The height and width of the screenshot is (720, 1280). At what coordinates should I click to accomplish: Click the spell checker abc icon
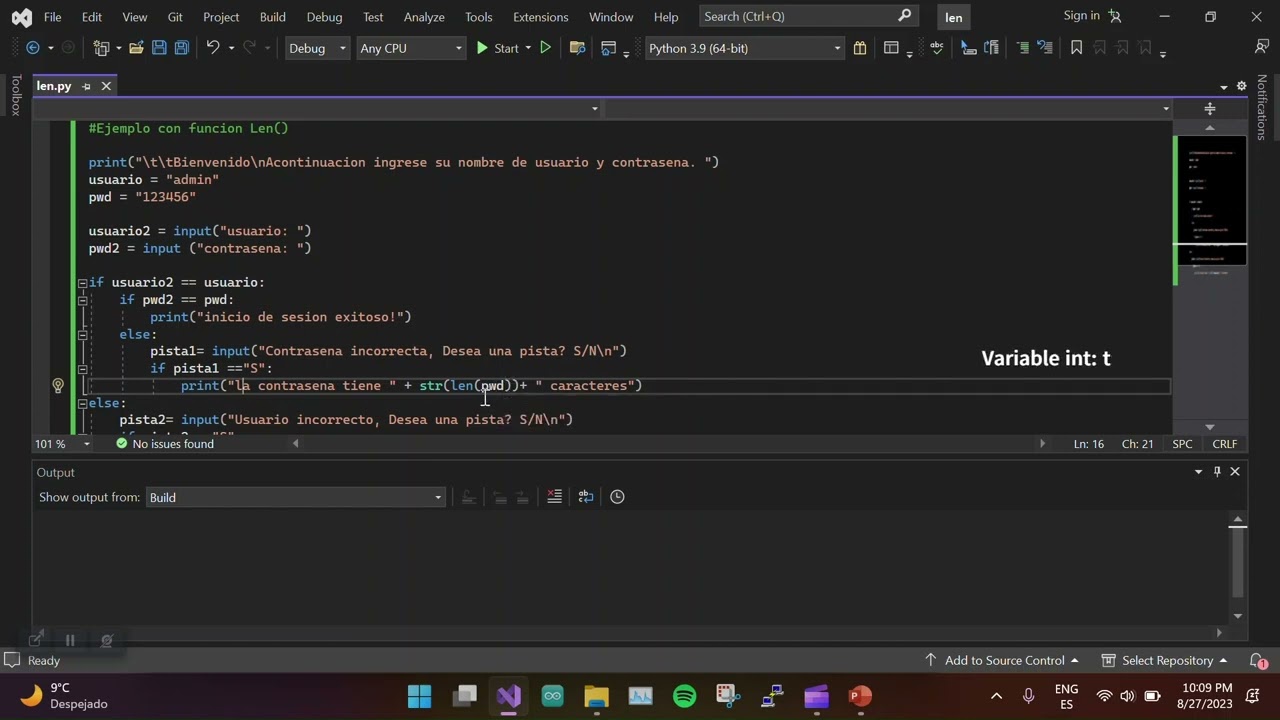pyautogui.click(x=937, y=48)
